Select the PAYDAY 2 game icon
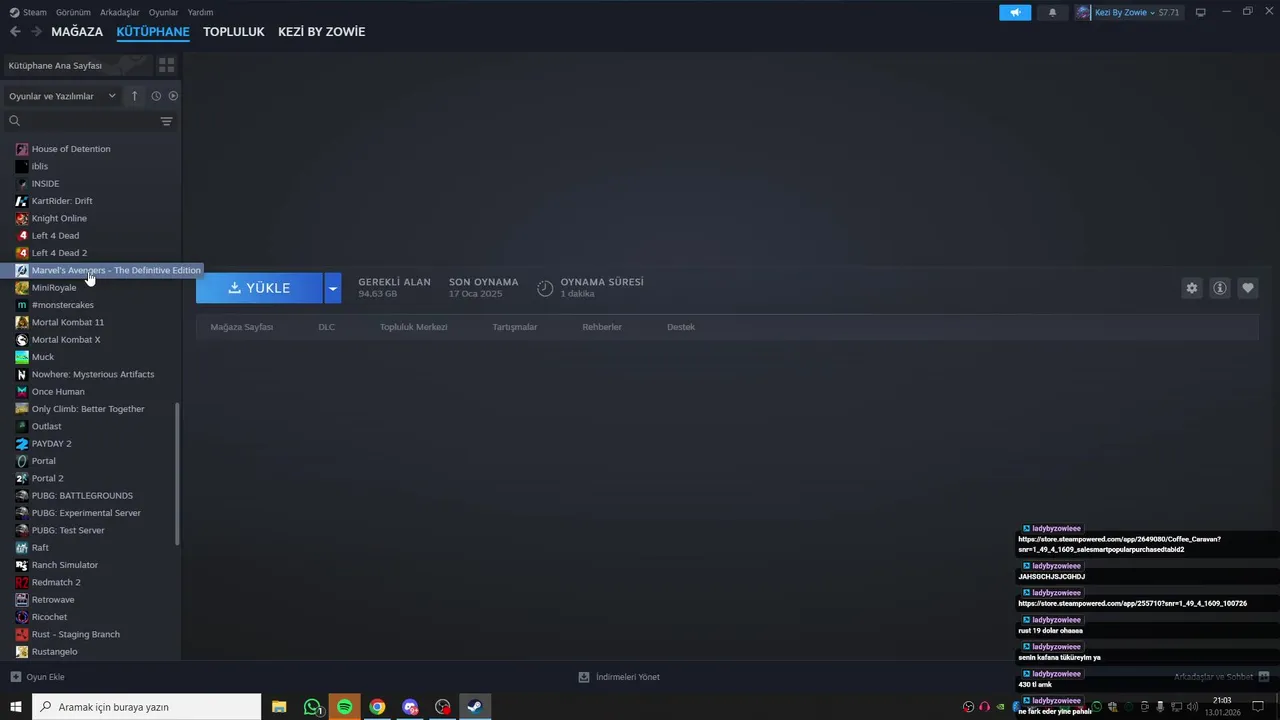 pos(22,444)
